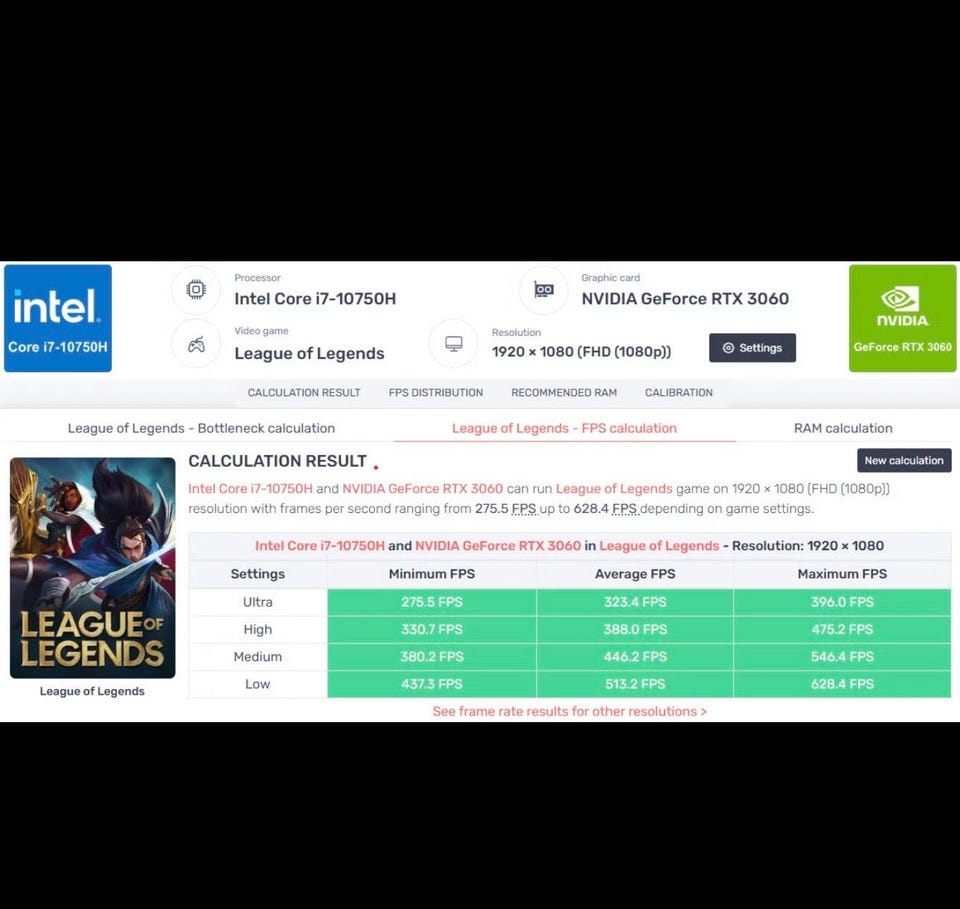Select resolution 1920 × 1080 (FHD (1080p))

click(x=582, y=351)
